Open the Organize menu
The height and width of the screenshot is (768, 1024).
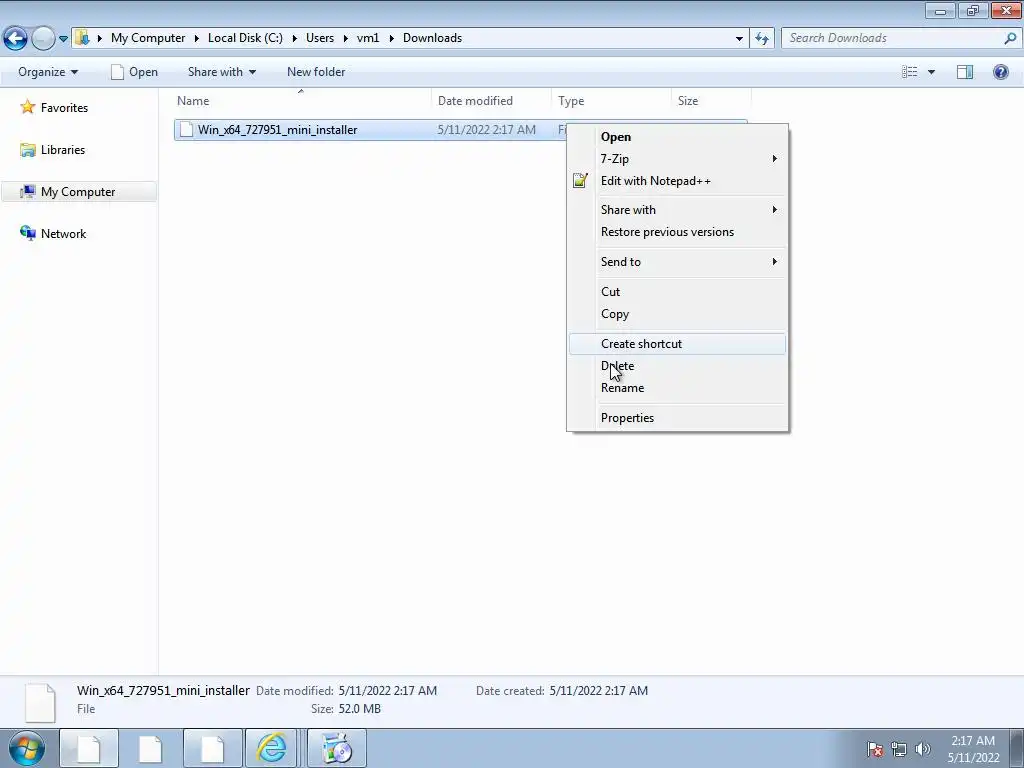tap(48, 72)
